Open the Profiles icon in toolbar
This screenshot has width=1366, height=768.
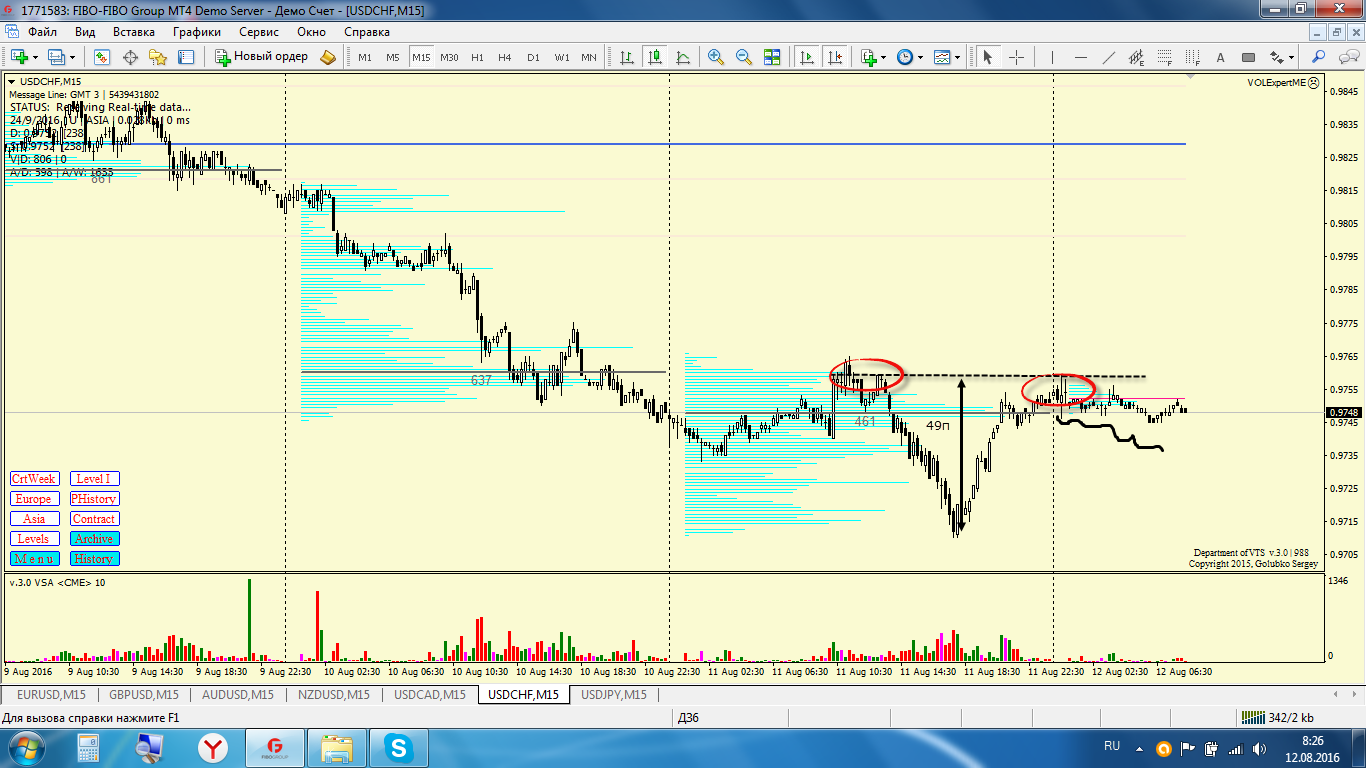click(56, 57)
